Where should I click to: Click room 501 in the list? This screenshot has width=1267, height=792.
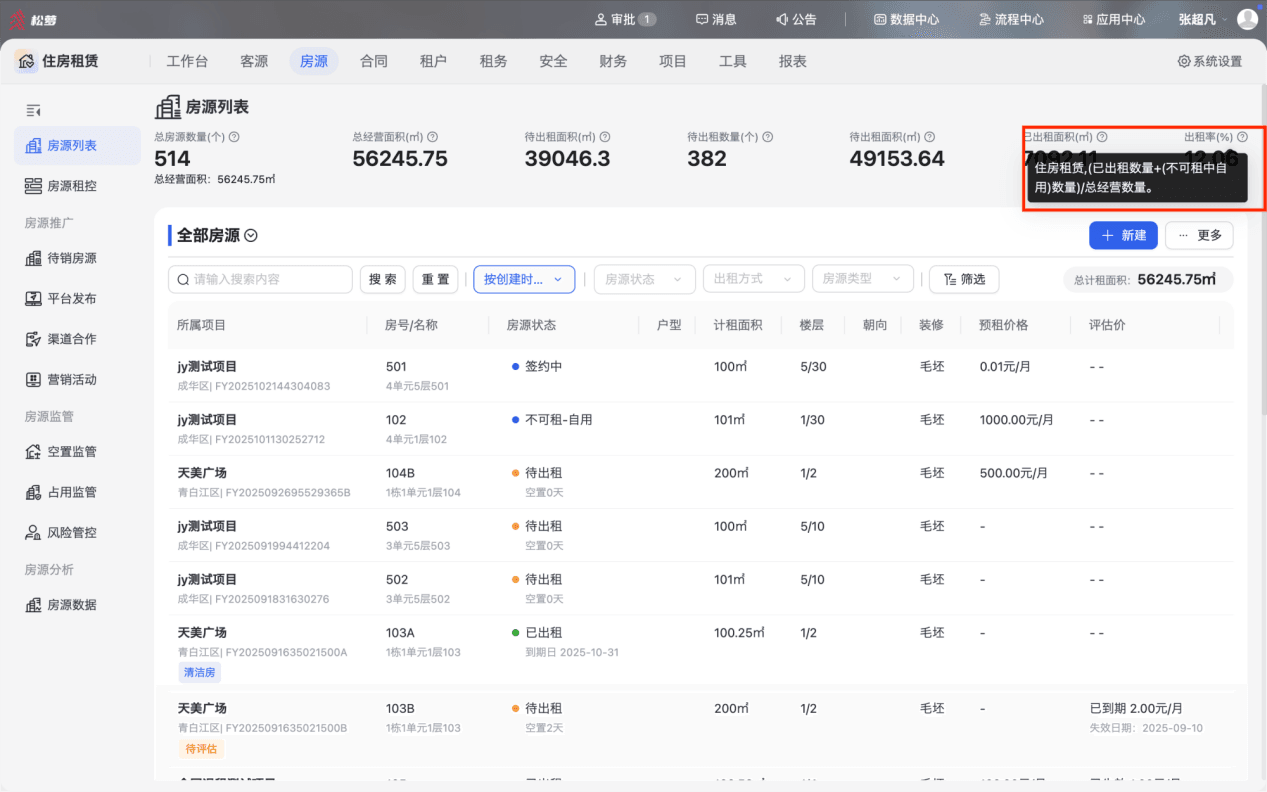tap(397, 367)
